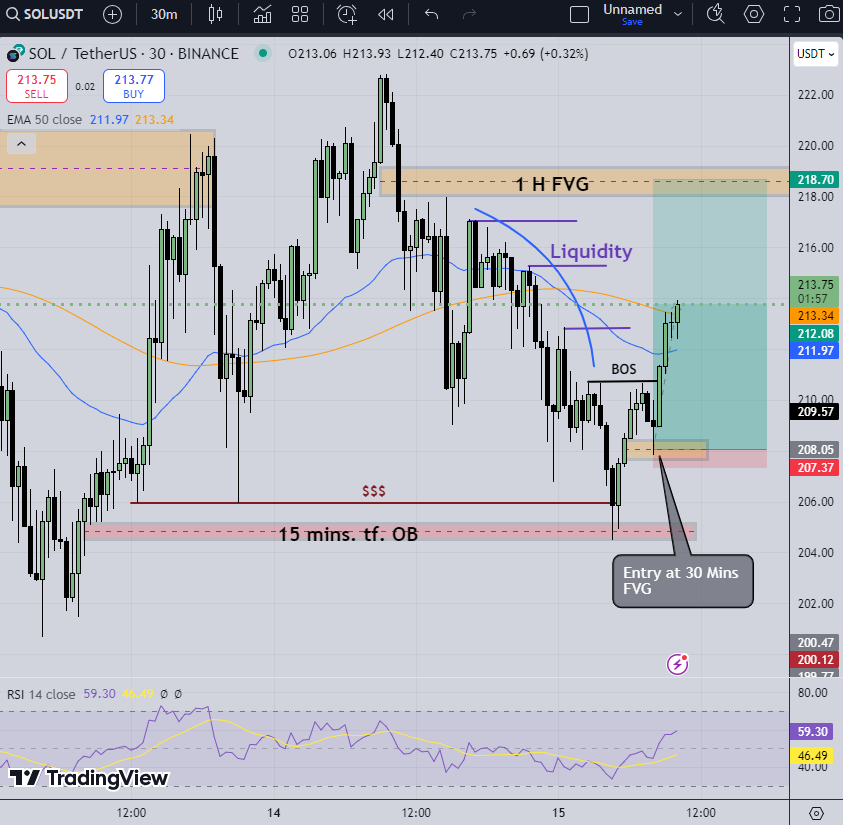Select the BOS text label
This screenshot has width=843, height=825.
624,369
